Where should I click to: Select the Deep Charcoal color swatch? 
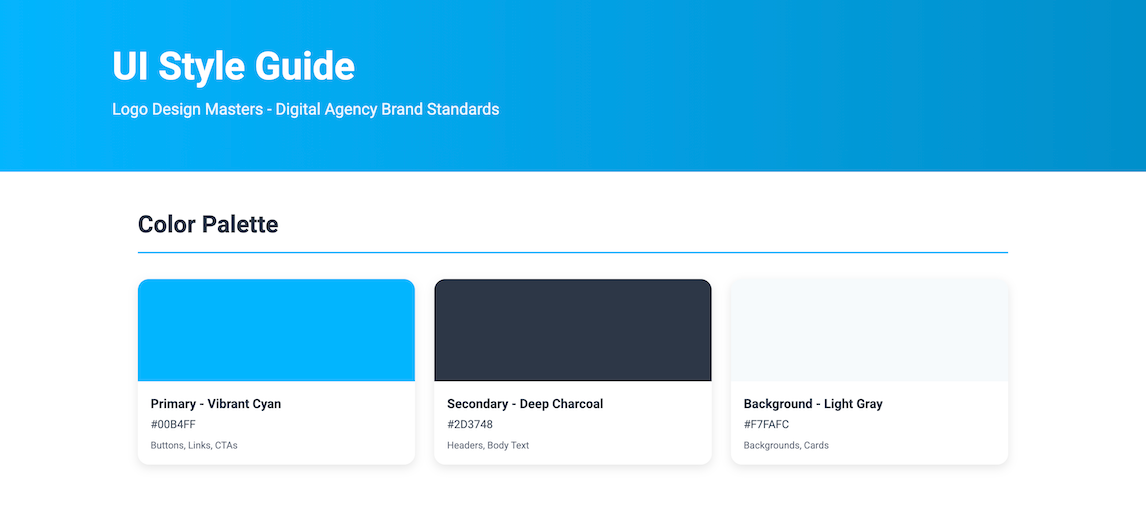click(x=572, y=330)
